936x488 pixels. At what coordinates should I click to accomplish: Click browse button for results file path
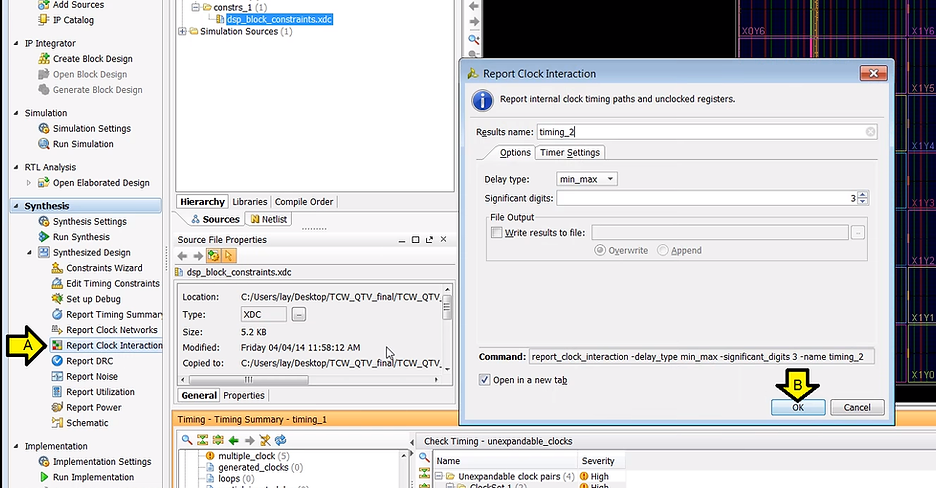point(858,233)
